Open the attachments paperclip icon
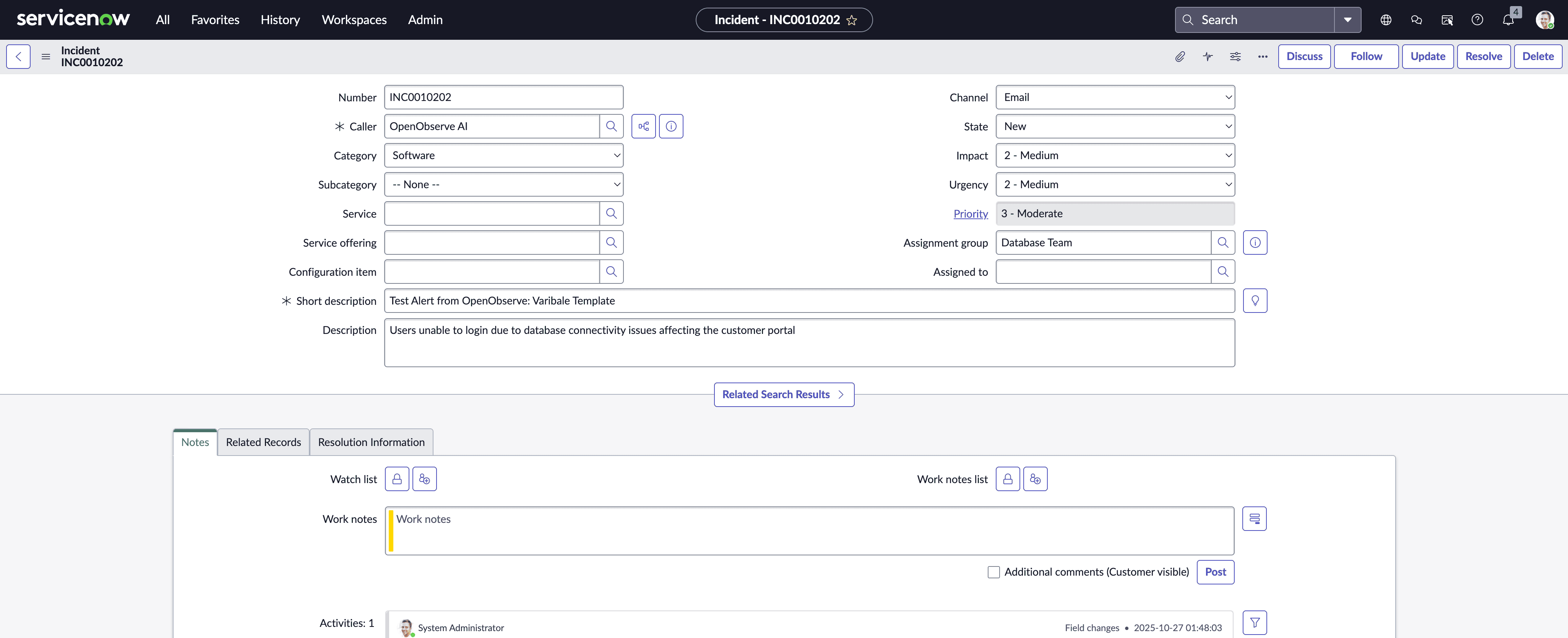Screen dimensions: 1568x638 point(1180,57)
